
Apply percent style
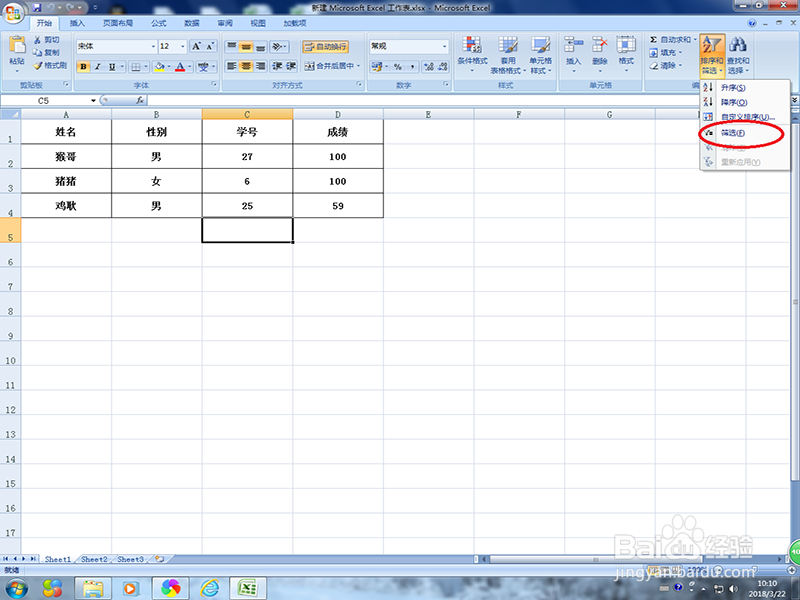(x=398, y=66)
